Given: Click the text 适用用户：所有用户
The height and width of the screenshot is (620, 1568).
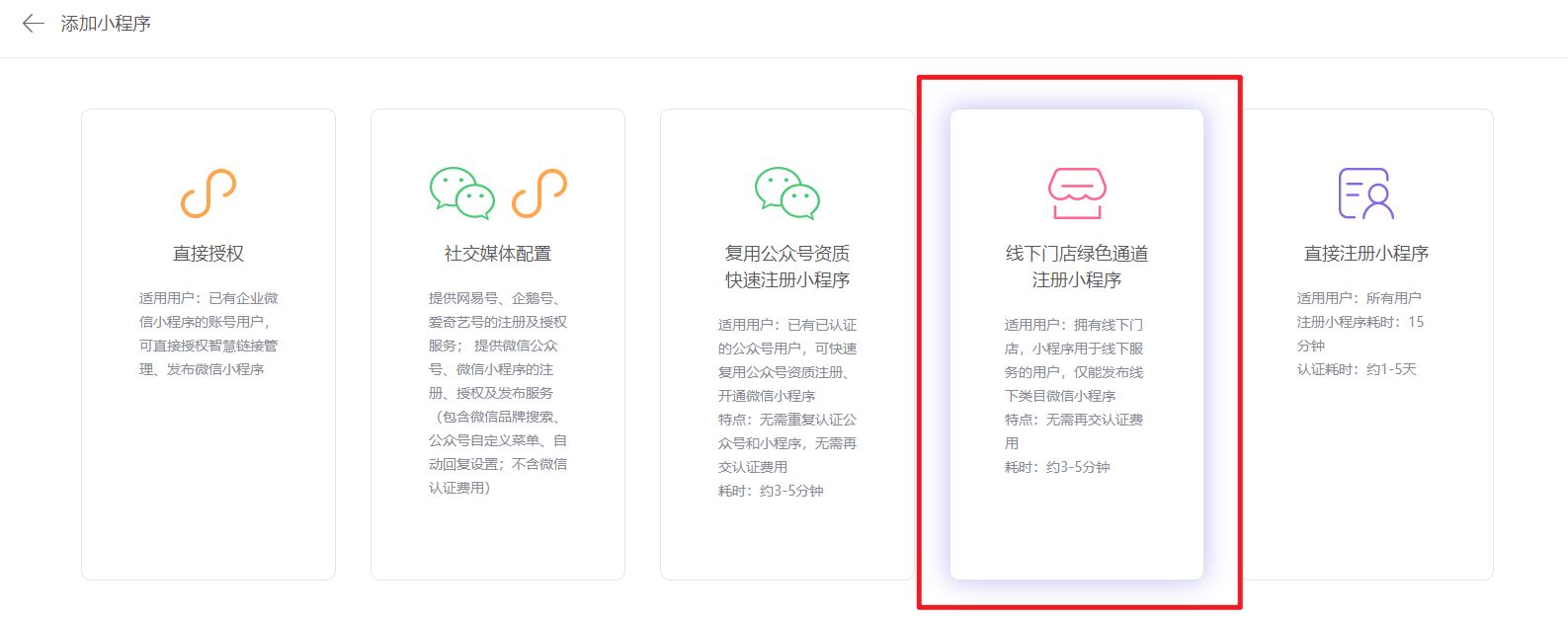Looking at the screenshot, I should pos(1359,298).
